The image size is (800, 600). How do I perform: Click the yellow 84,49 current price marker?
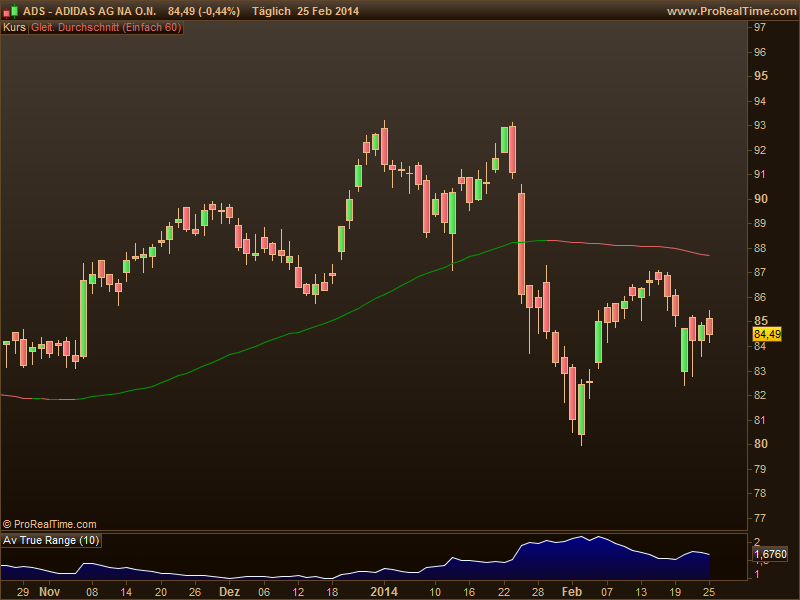tap(767, 334)
